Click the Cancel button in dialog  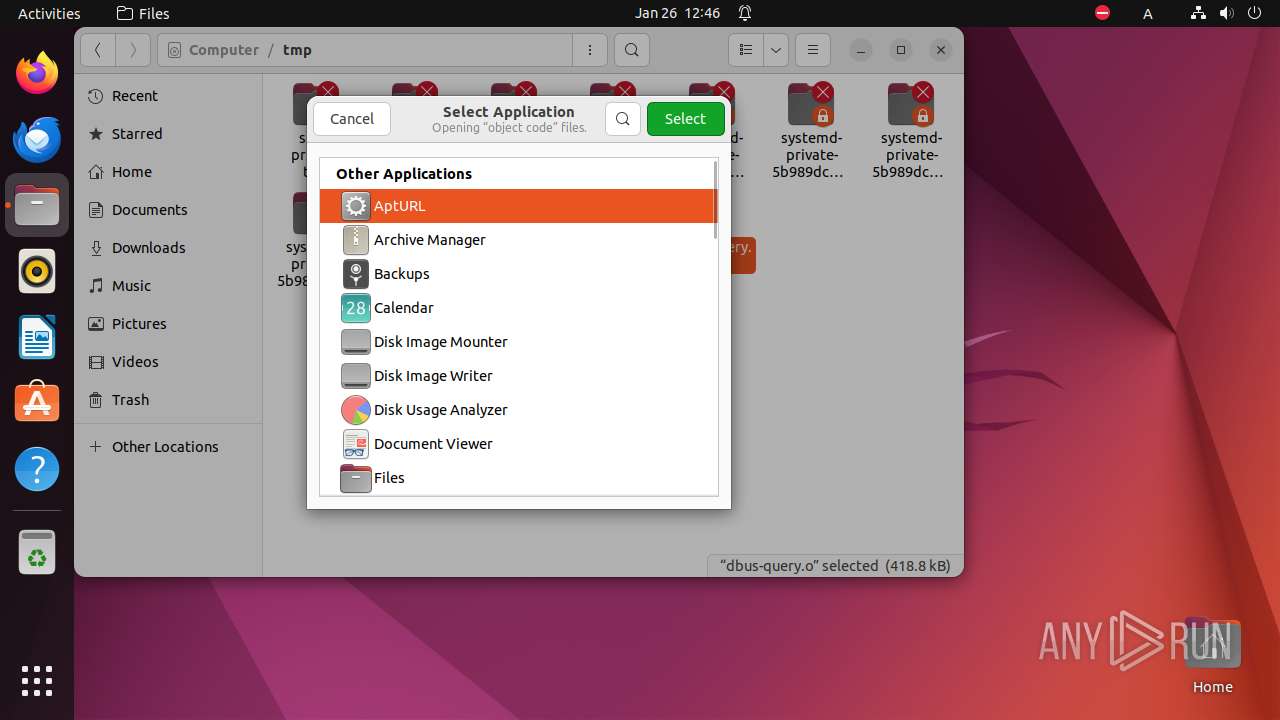[x=352, y=119]
